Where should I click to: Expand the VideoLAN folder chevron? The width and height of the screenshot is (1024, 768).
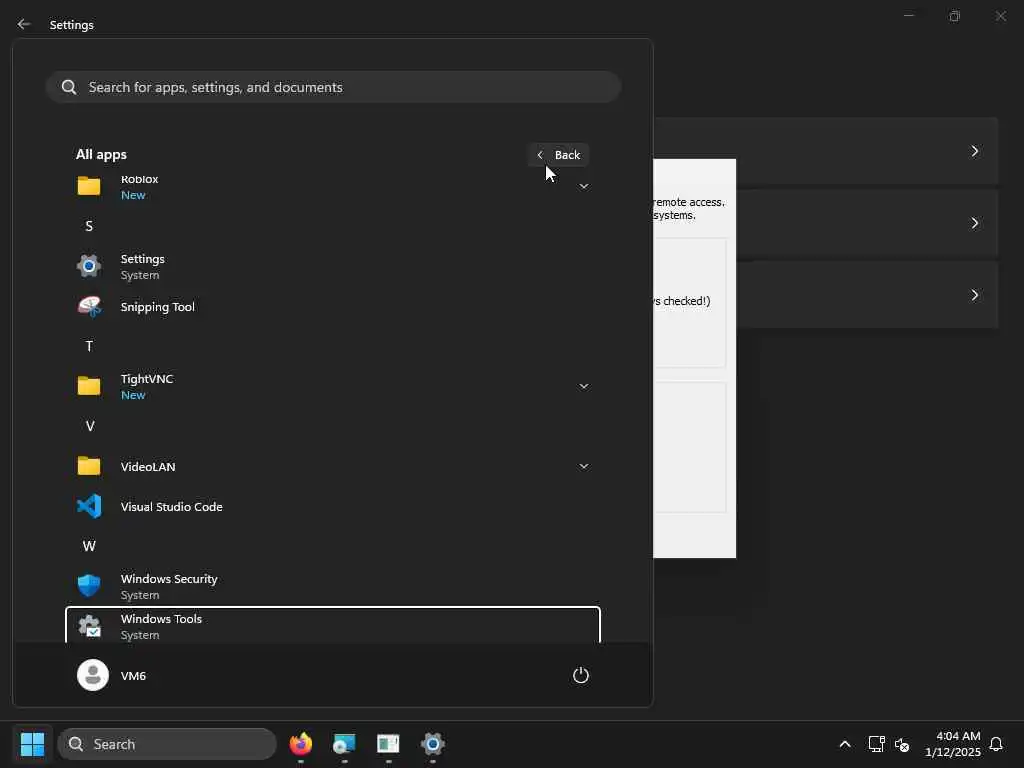[584, 466]
